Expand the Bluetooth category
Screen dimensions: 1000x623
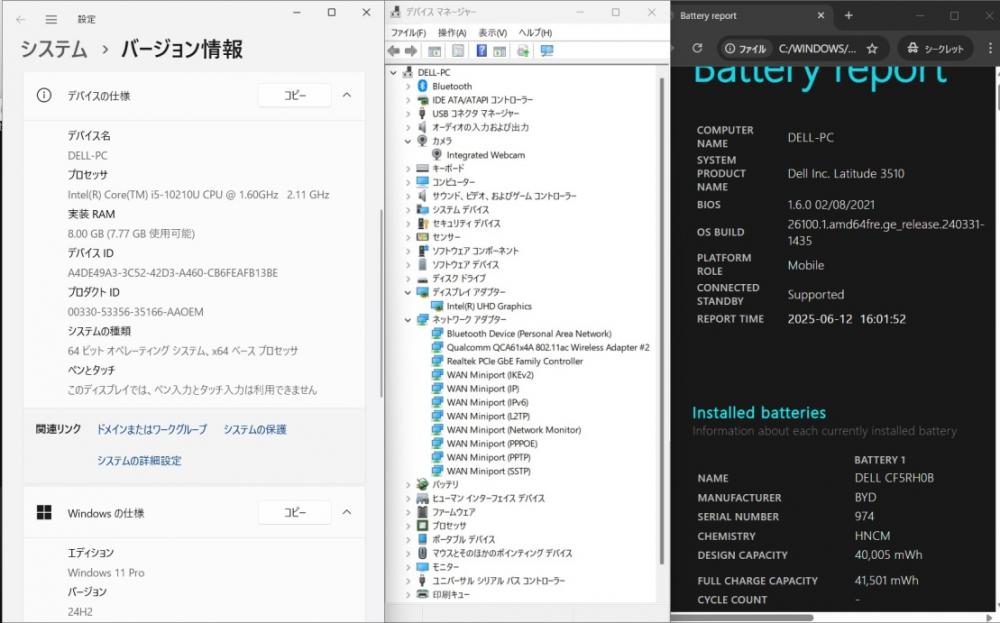pyautogui.click(x=408, y=86)
